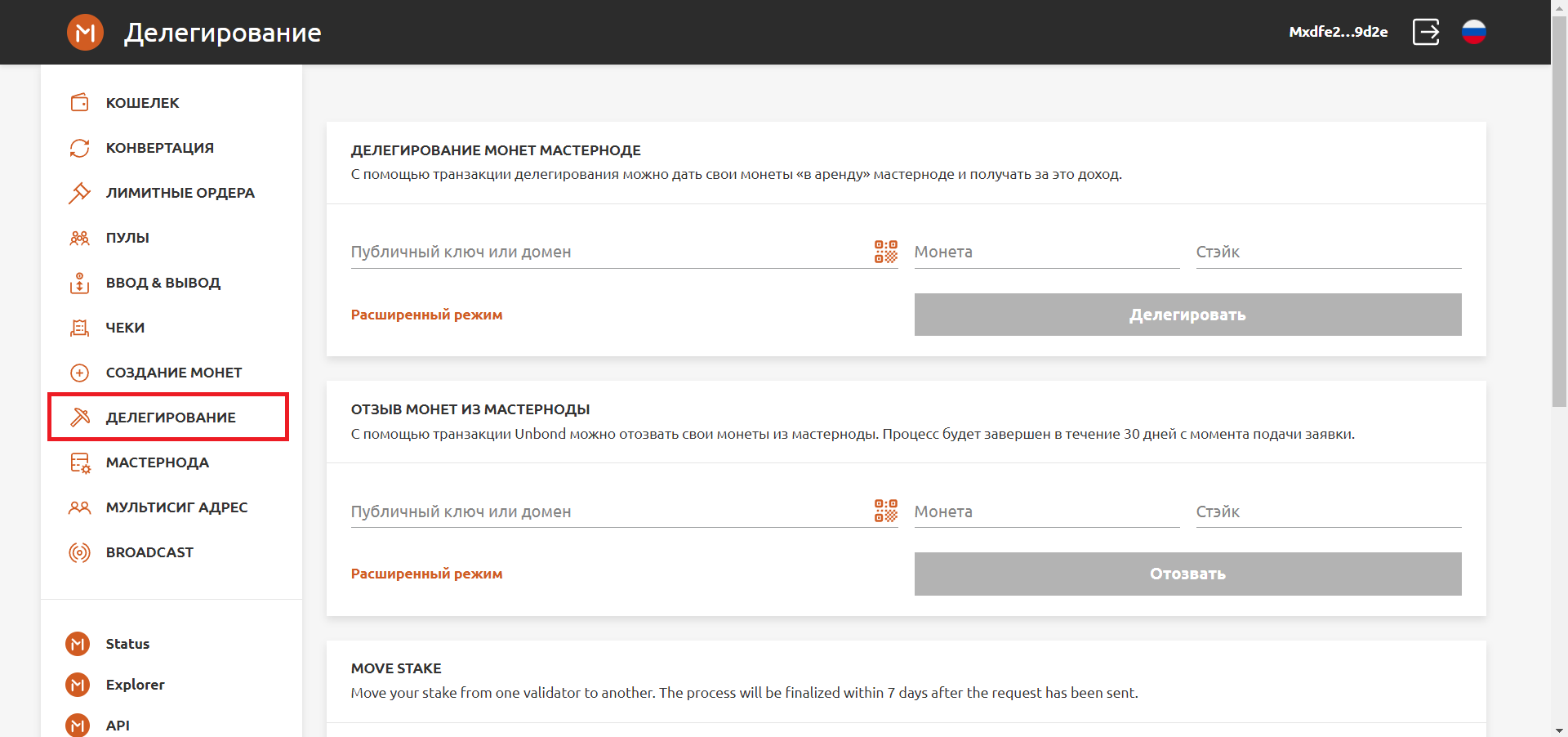Expand Расширенный режим in delegation form
This screenshot has width=1568, height=737.
(426, 315)
